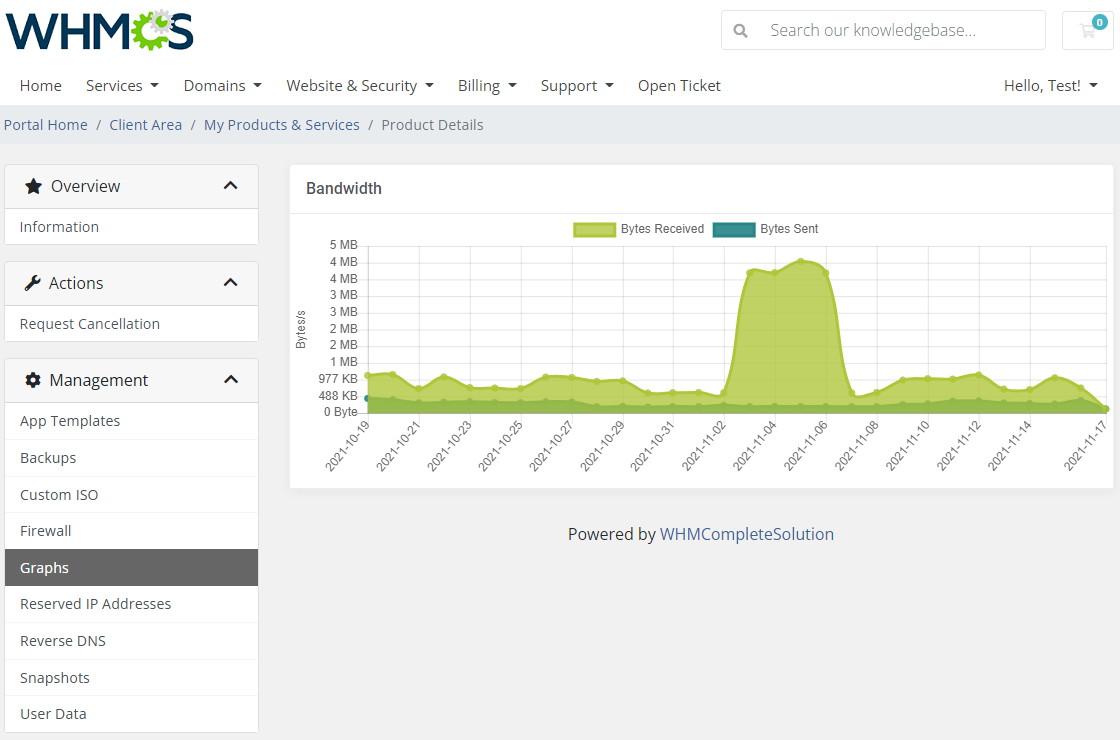Toggle Bytes Sent legend swatch
The height and width of the screenshot is (740, 1120).
734,229
